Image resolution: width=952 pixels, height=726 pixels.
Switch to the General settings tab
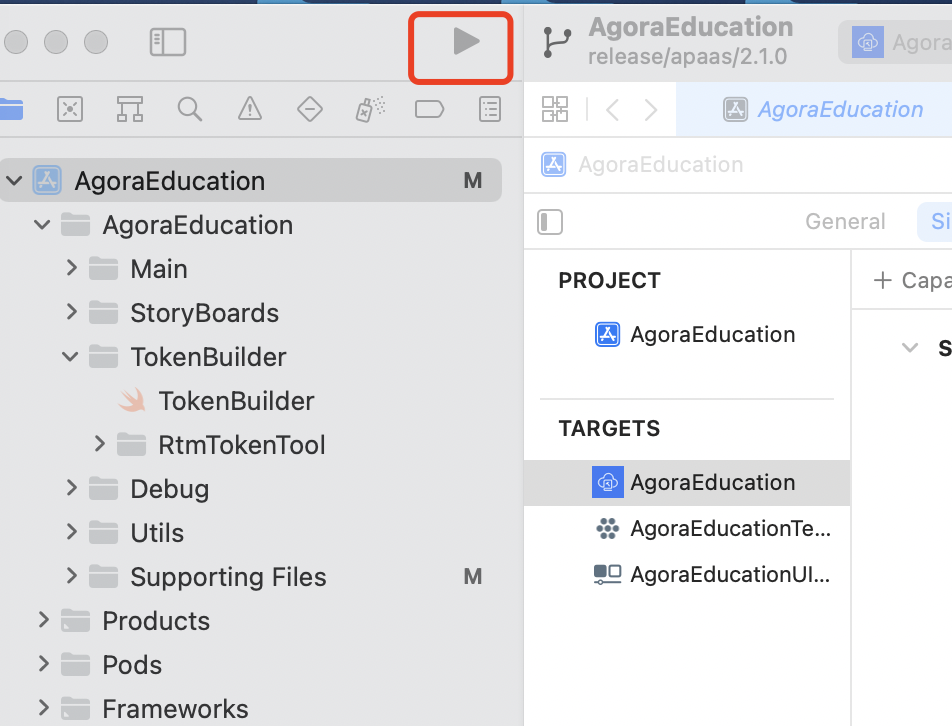click(x=845, y=222)
